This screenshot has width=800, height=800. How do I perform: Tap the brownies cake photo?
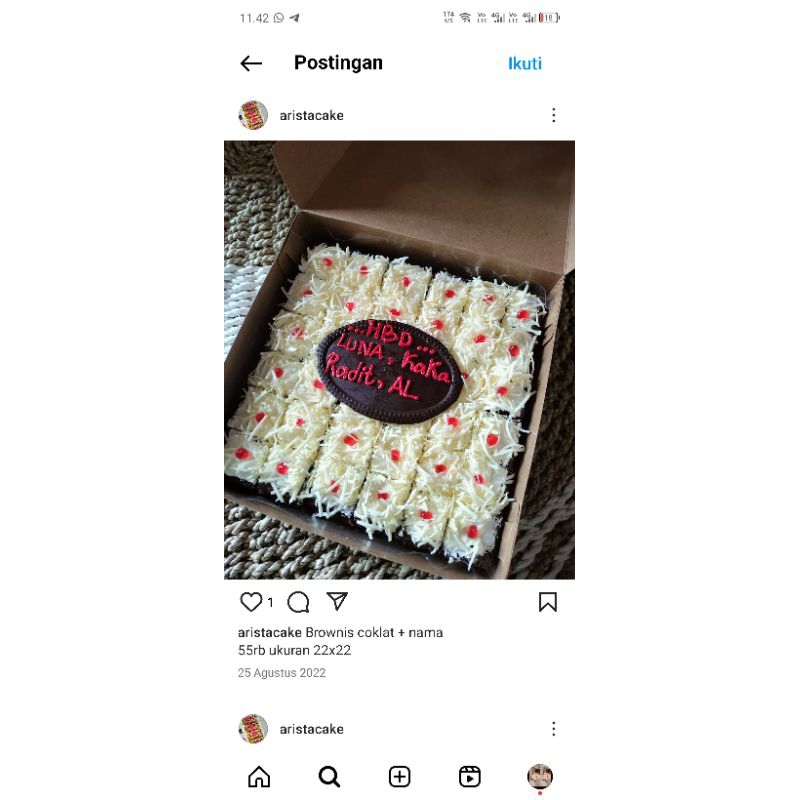coord(399,360)
